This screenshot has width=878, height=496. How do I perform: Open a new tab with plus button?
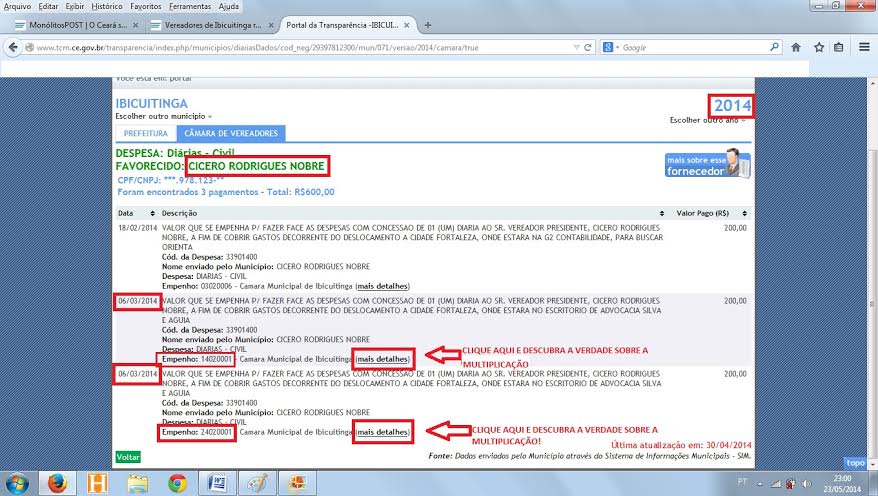(x=428, y=24)
